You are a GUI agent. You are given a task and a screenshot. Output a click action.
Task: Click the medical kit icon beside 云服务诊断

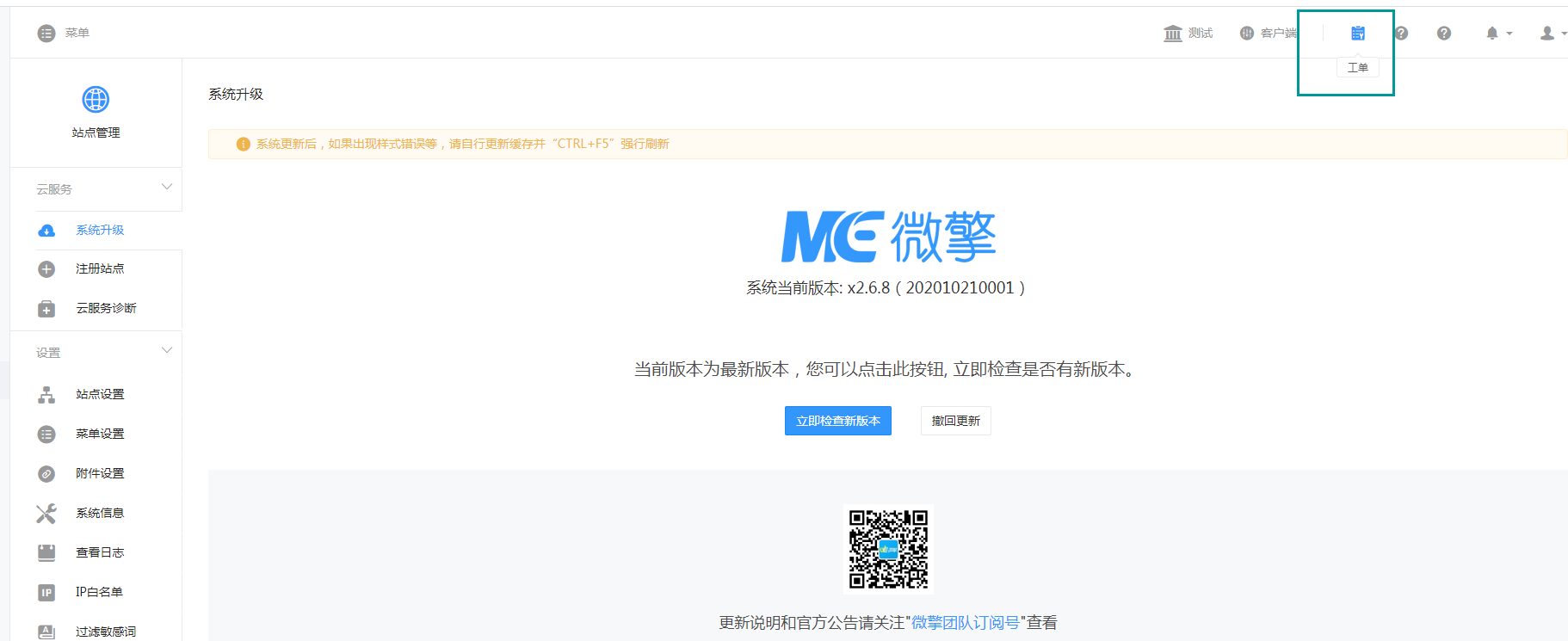tap(46, 309)
